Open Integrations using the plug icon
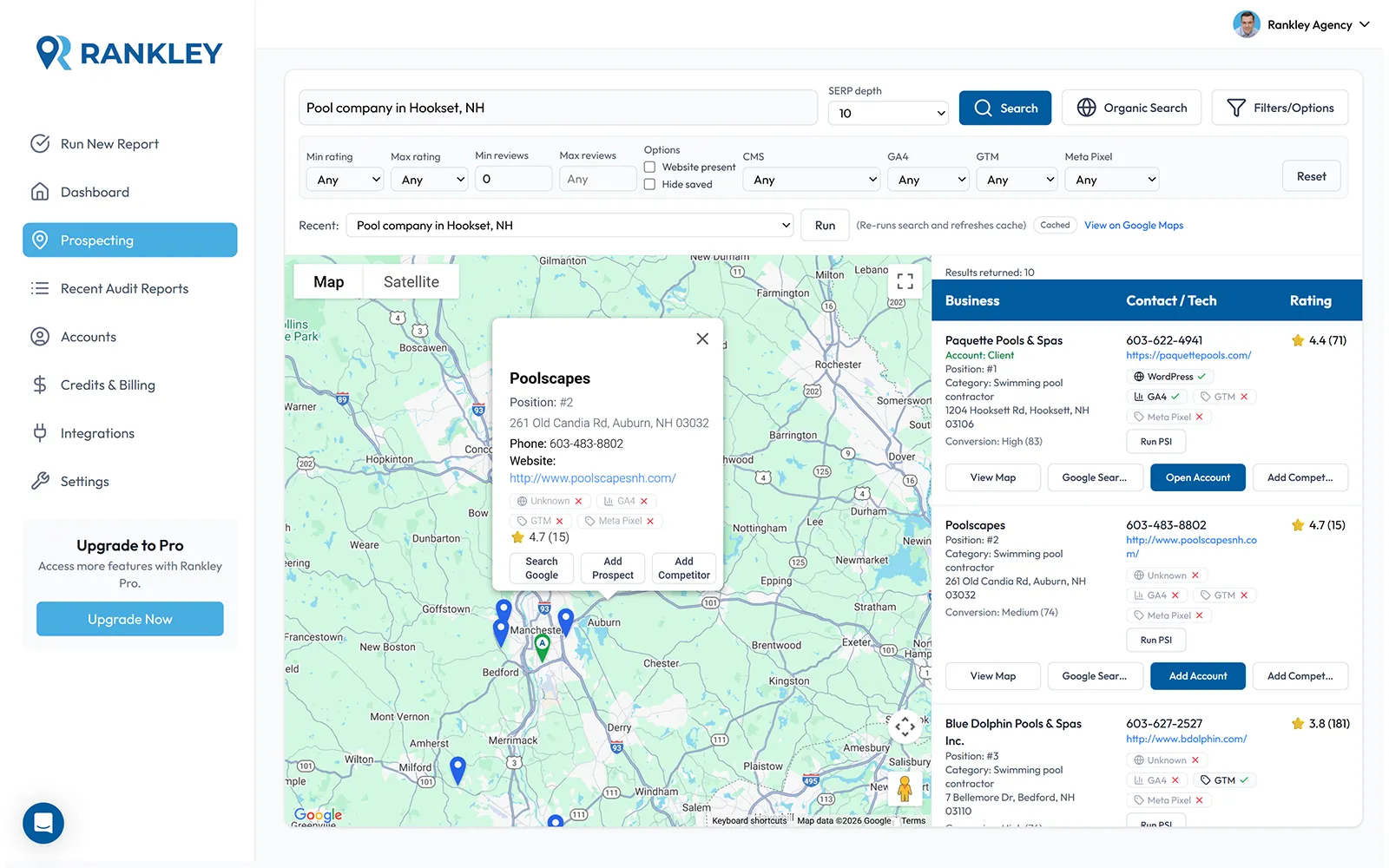The image size is (1389, 868). tap(40, 432)
